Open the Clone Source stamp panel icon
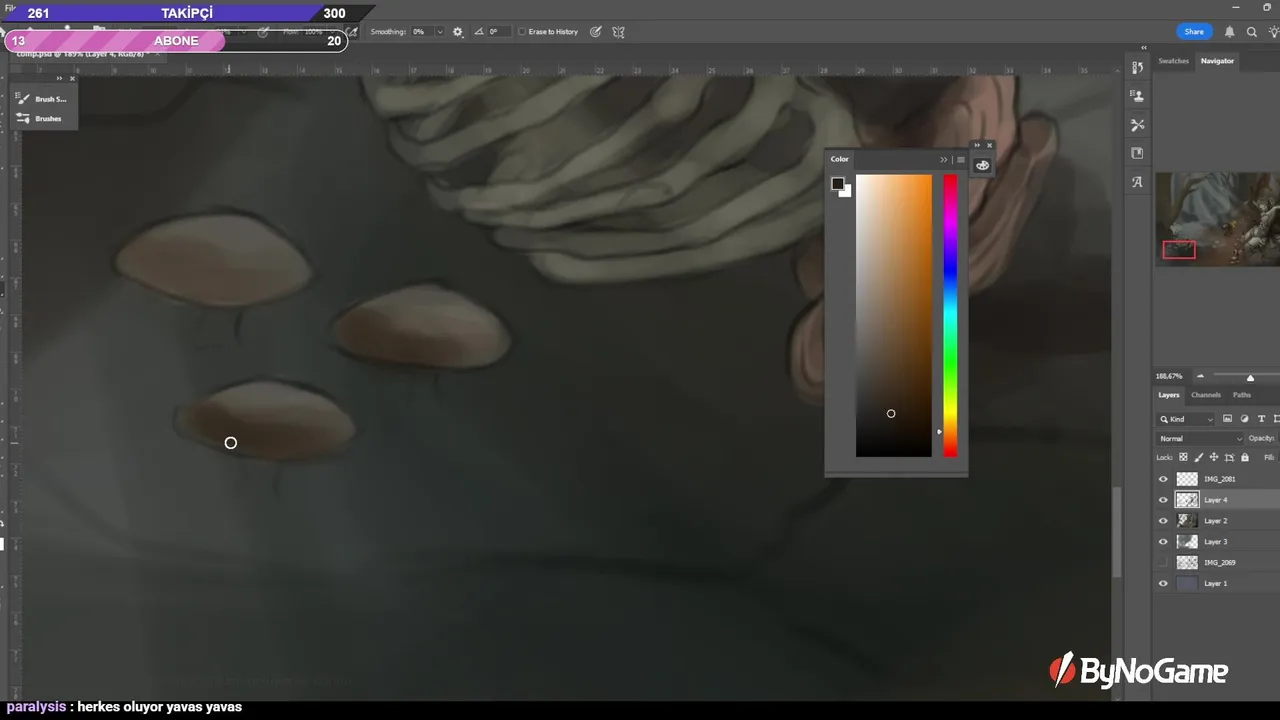Image resolution: width=1280 pixels, height=720 pixels. [1137, 96]
